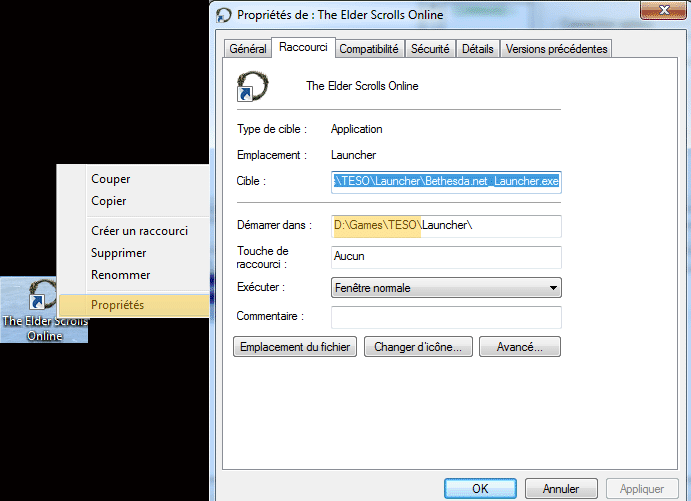Open the Versions précédentes tab
Viewport: 691px width, 501px height.
tap(556, 48)
